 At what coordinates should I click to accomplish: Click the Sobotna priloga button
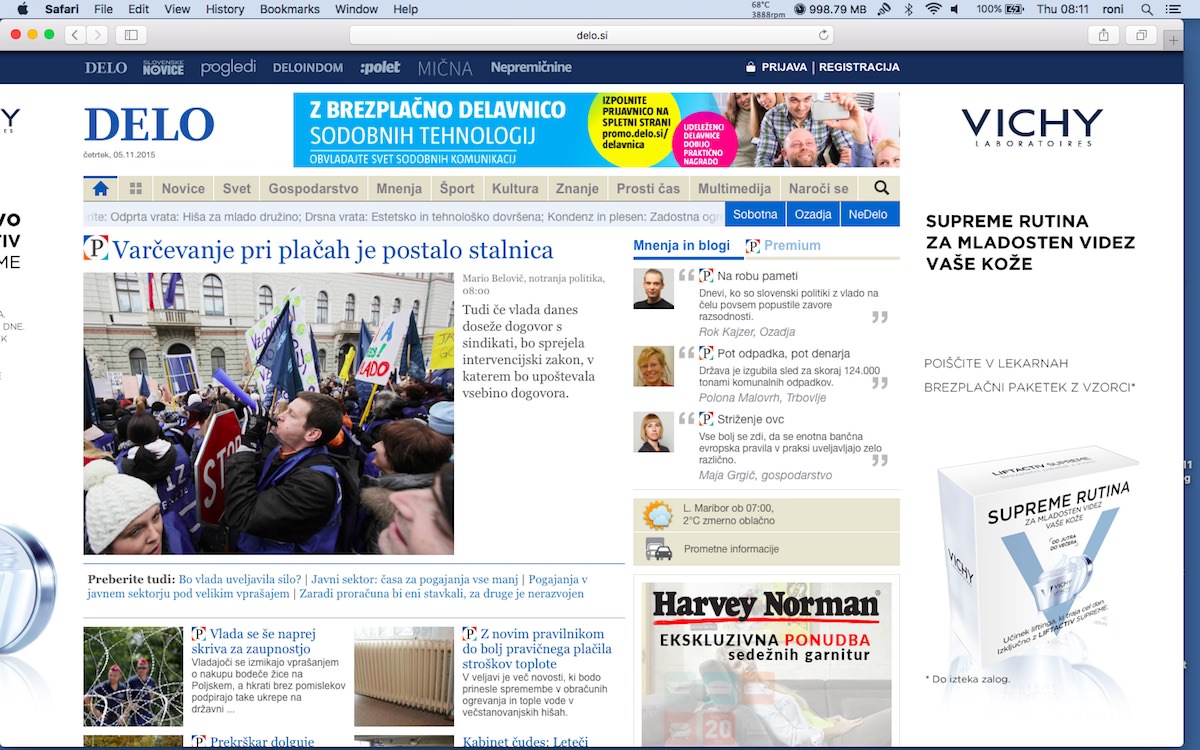[755, 214]
